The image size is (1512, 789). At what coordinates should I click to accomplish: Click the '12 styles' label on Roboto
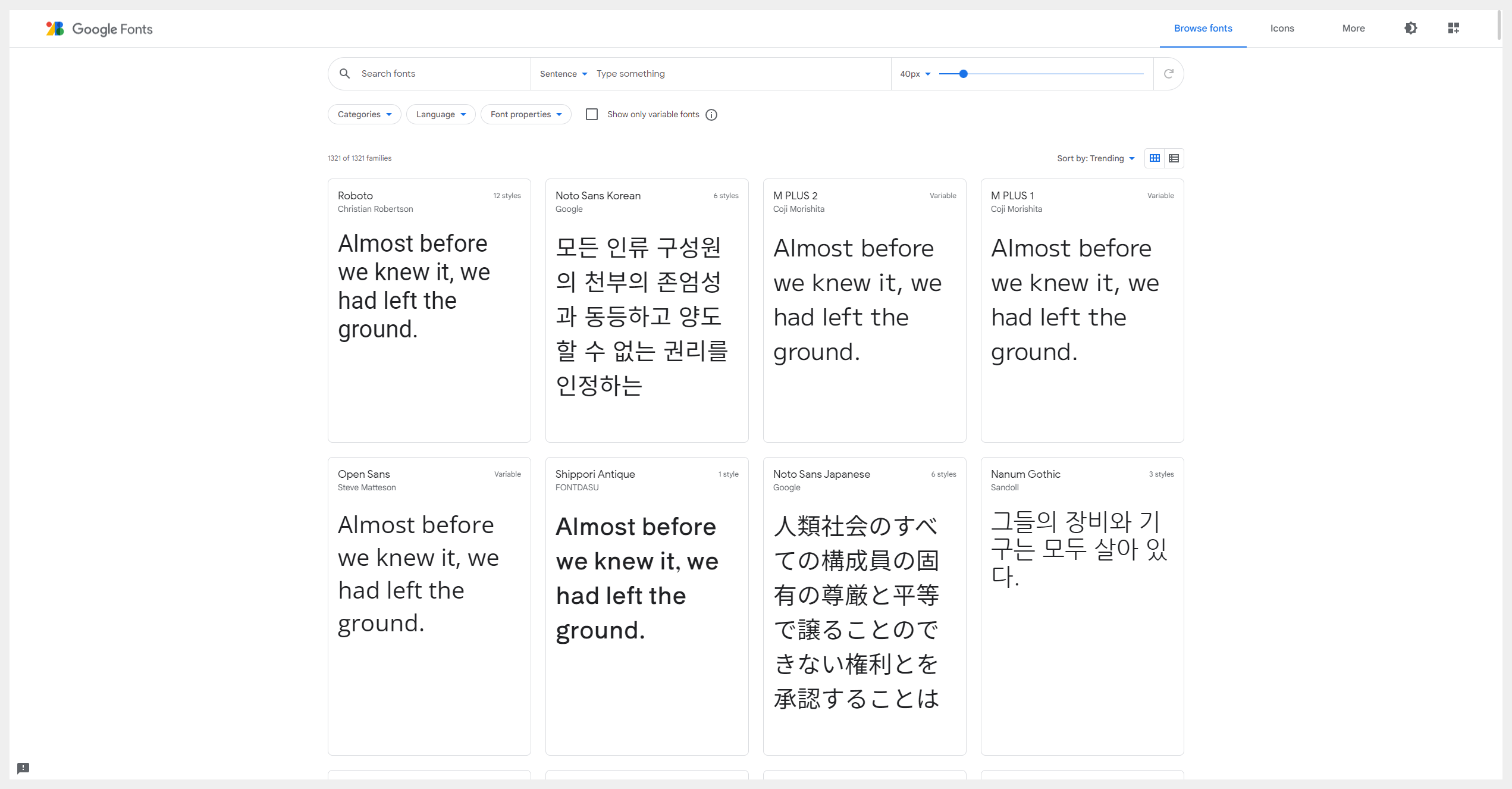(x=507, y=196)
